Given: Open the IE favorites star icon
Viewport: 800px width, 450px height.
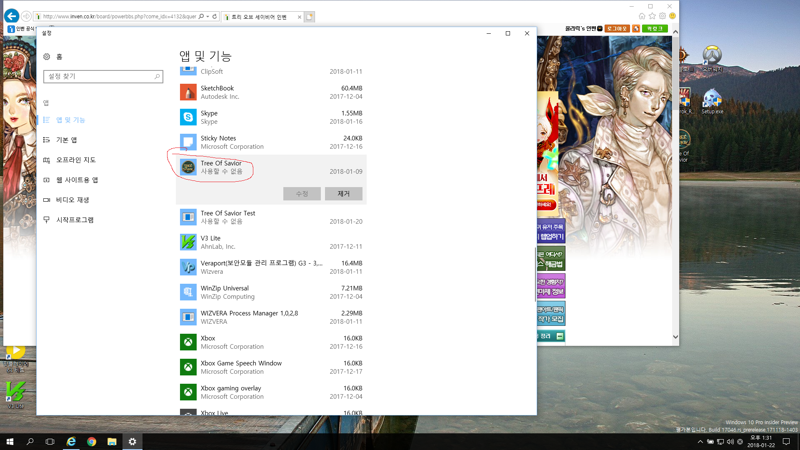Looking at the screenshot, I should point(652,16).
